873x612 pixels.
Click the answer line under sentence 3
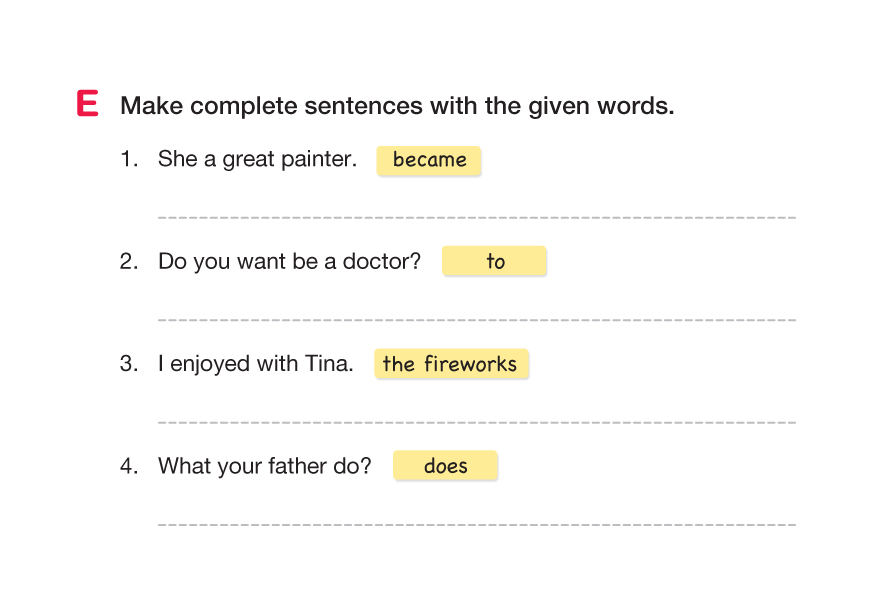pyautogui.click(x=477, y=421)
